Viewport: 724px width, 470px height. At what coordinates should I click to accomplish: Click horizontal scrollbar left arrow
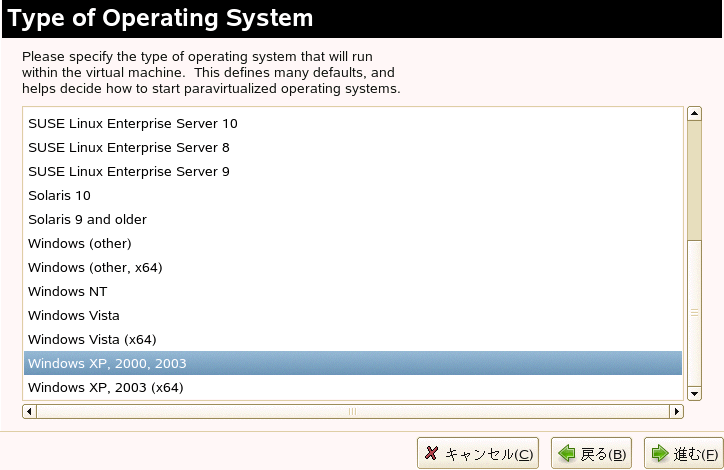(30, 411)
